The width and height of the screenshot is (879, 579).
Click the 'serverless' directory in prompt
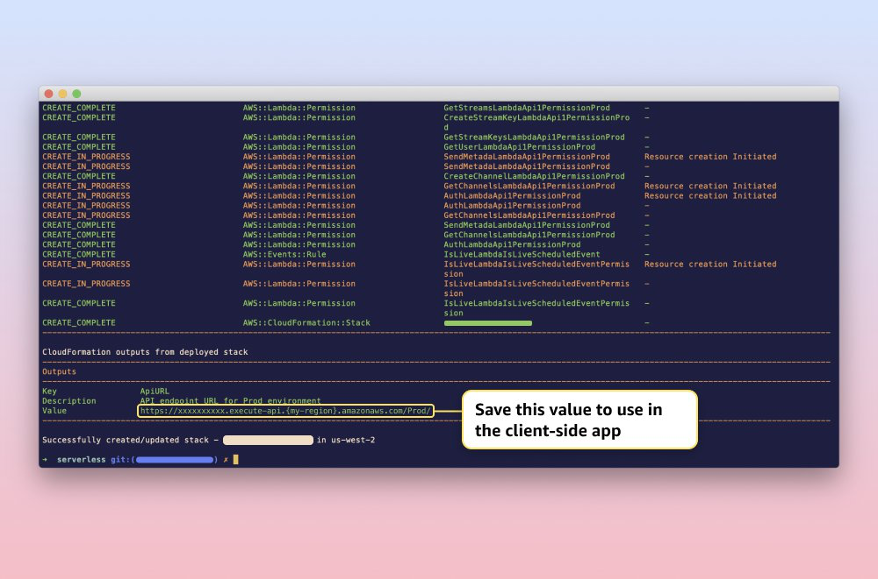[81, 460]
